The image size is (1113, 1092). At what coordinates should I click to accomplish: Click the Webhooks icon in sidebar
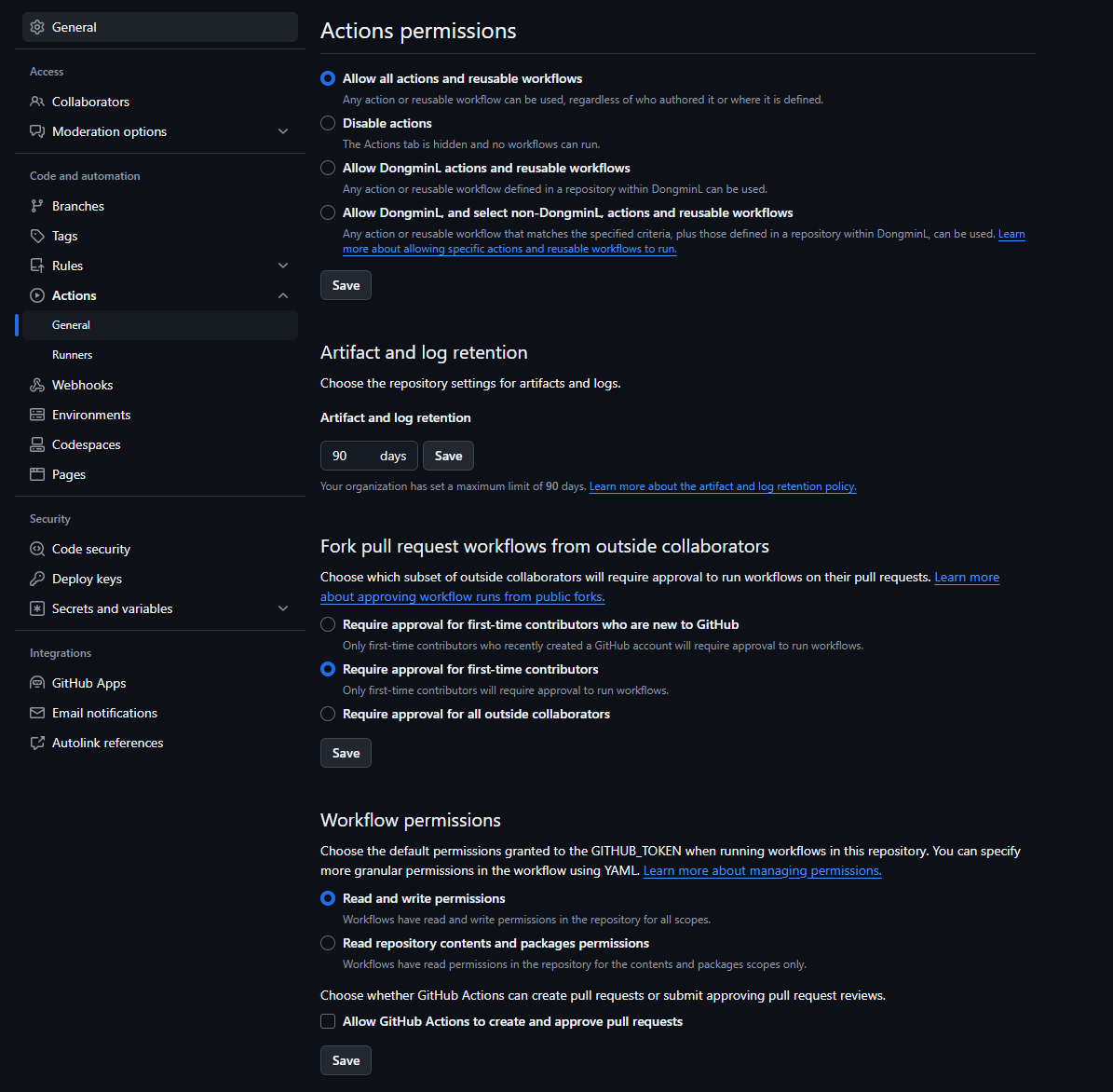point(37,385)
